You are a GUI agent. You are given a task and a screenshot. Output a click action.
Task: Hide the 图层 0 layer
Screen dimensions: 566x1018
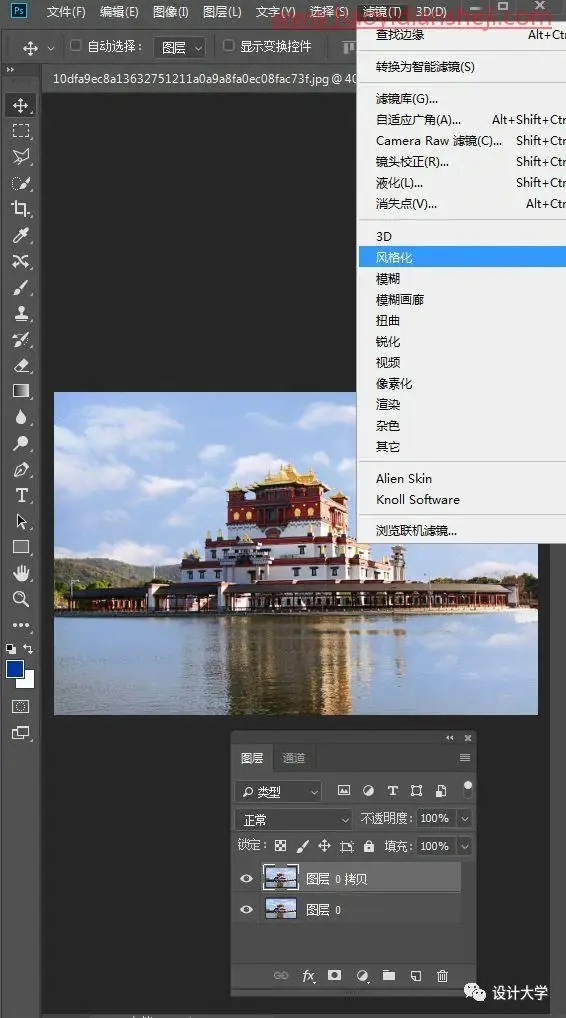pos(246,910)
